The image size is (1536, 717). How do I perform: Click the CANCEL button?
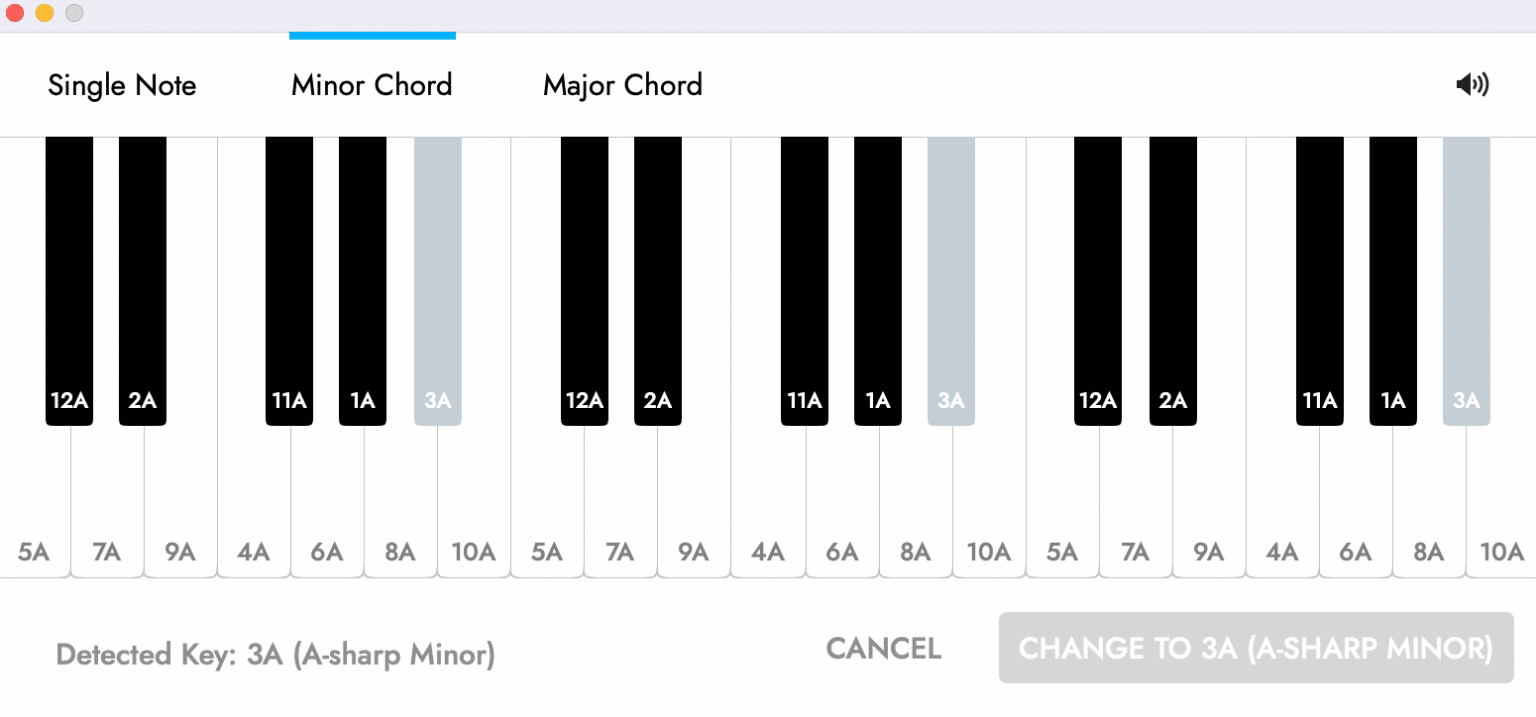point(882,648)
